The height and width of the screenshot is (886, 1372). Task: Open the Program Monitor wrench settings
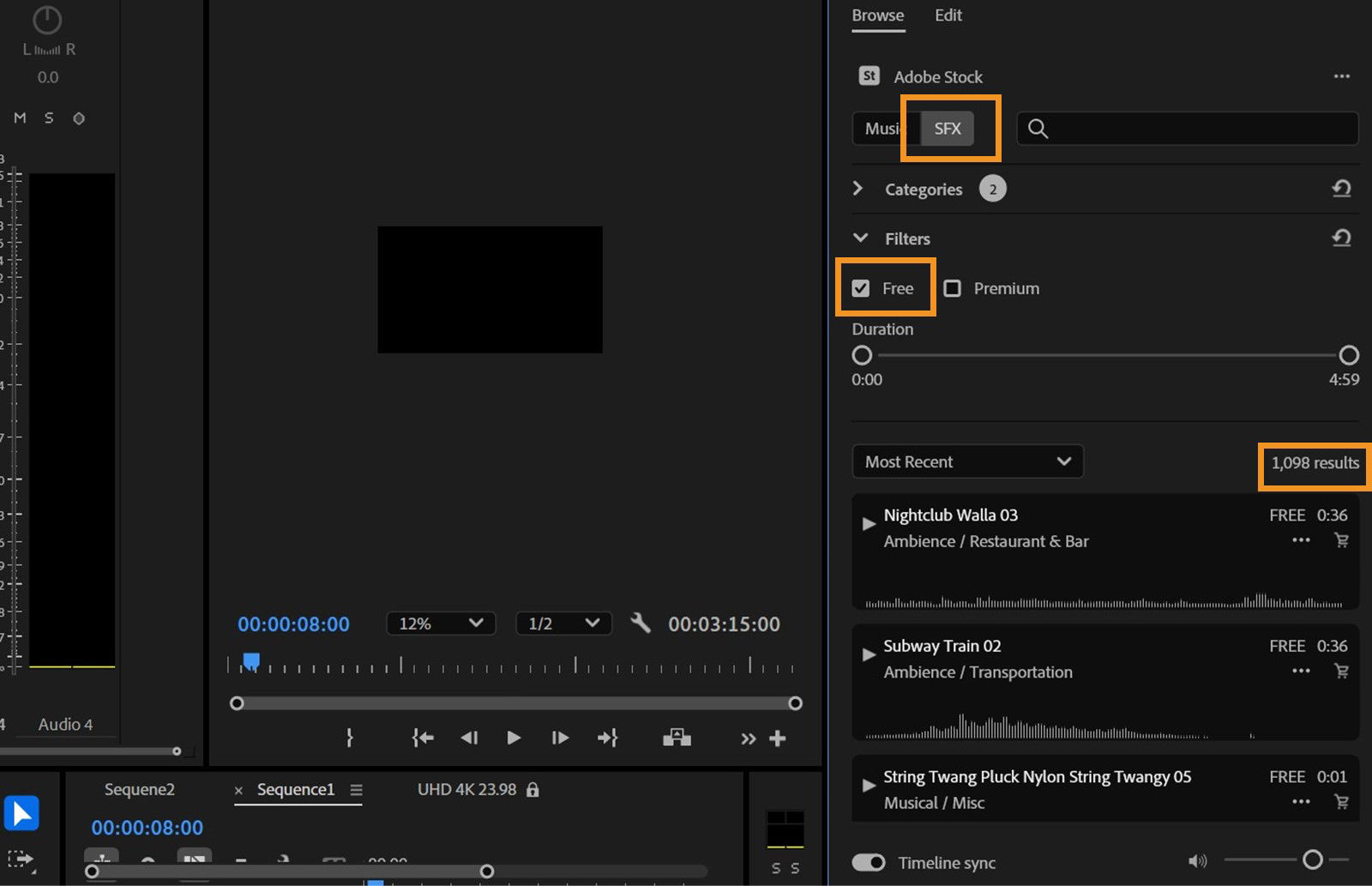(x=641, y=623)
